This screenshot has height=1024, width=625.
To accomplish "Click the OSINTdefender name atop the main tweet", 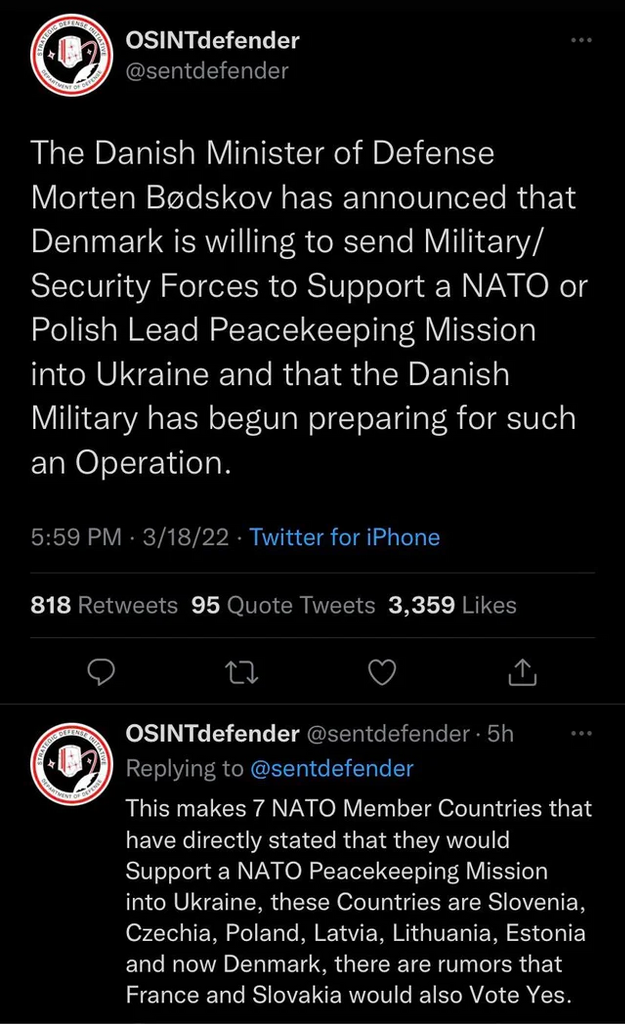I will [213, 41].
